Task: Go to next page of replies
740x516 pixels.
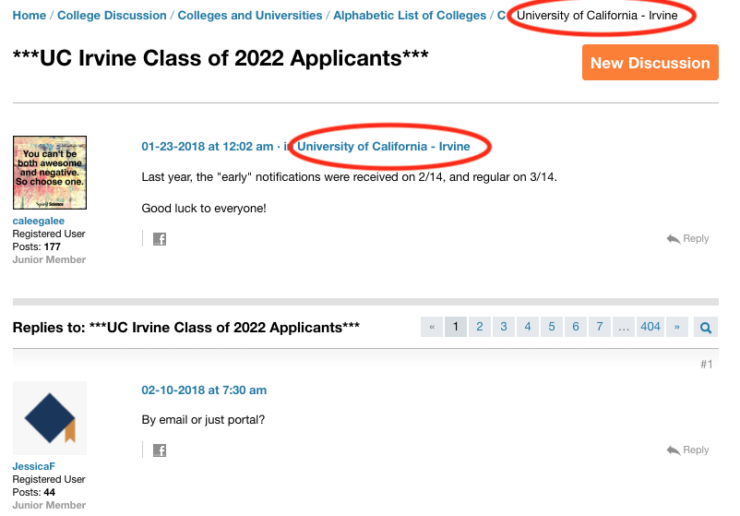Action: click(677, 327)
